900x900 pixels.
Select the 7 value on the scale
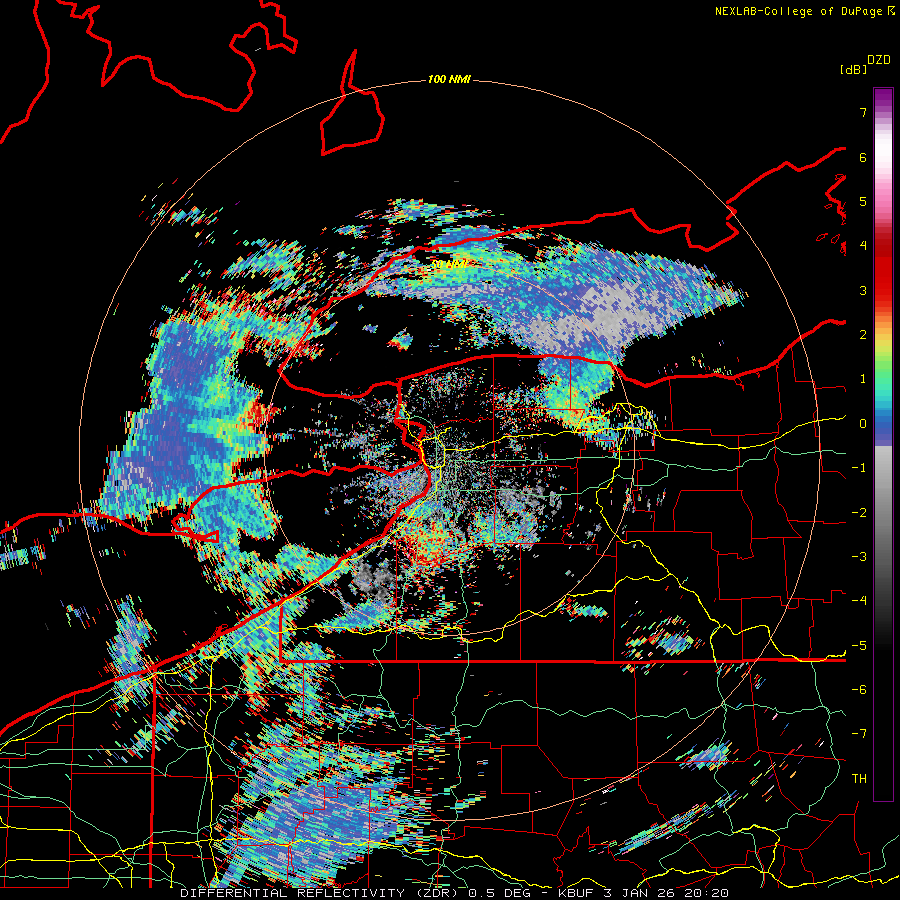point(863,112)
